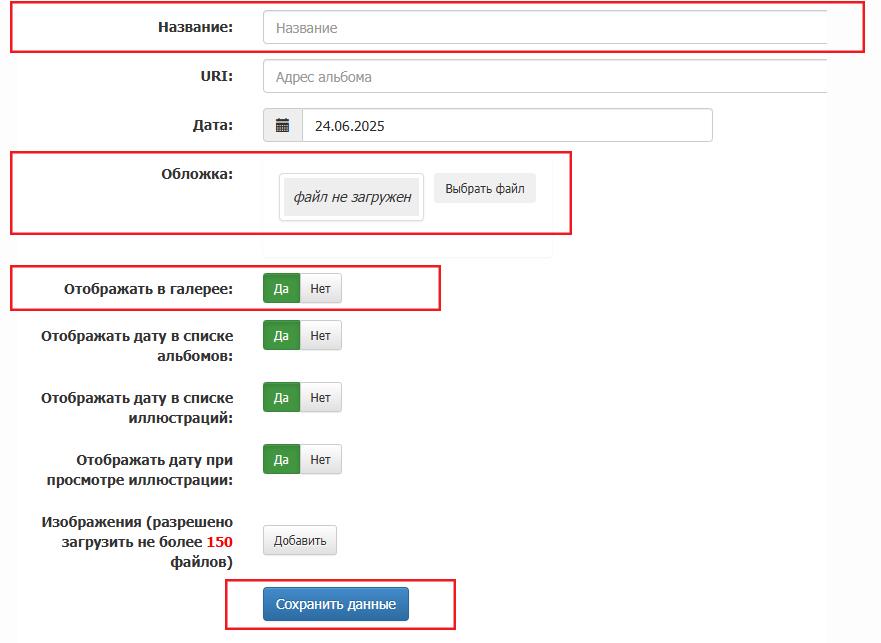881x643 pixels.
Task: Turn on Да for date when viewing illustration
Action: [281, 460]
